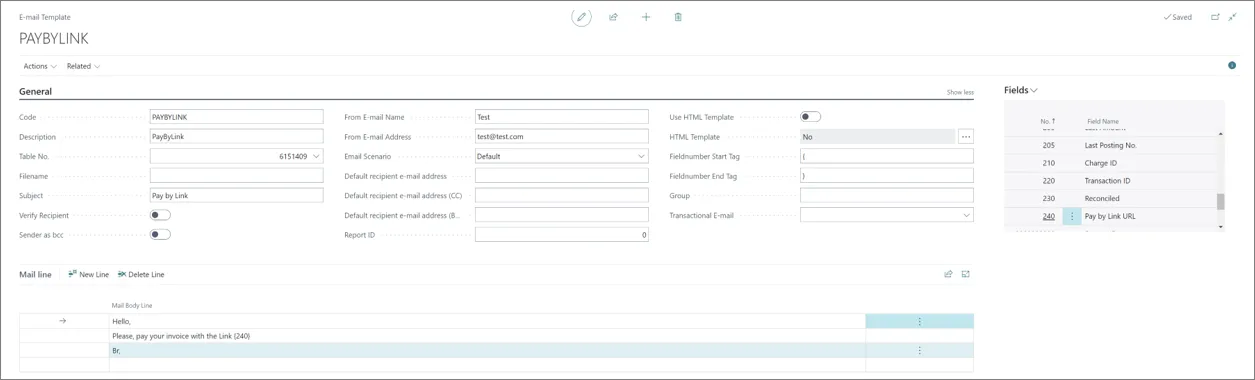
Task: Select the Hello, mail body line
Action: coord(487,321)
